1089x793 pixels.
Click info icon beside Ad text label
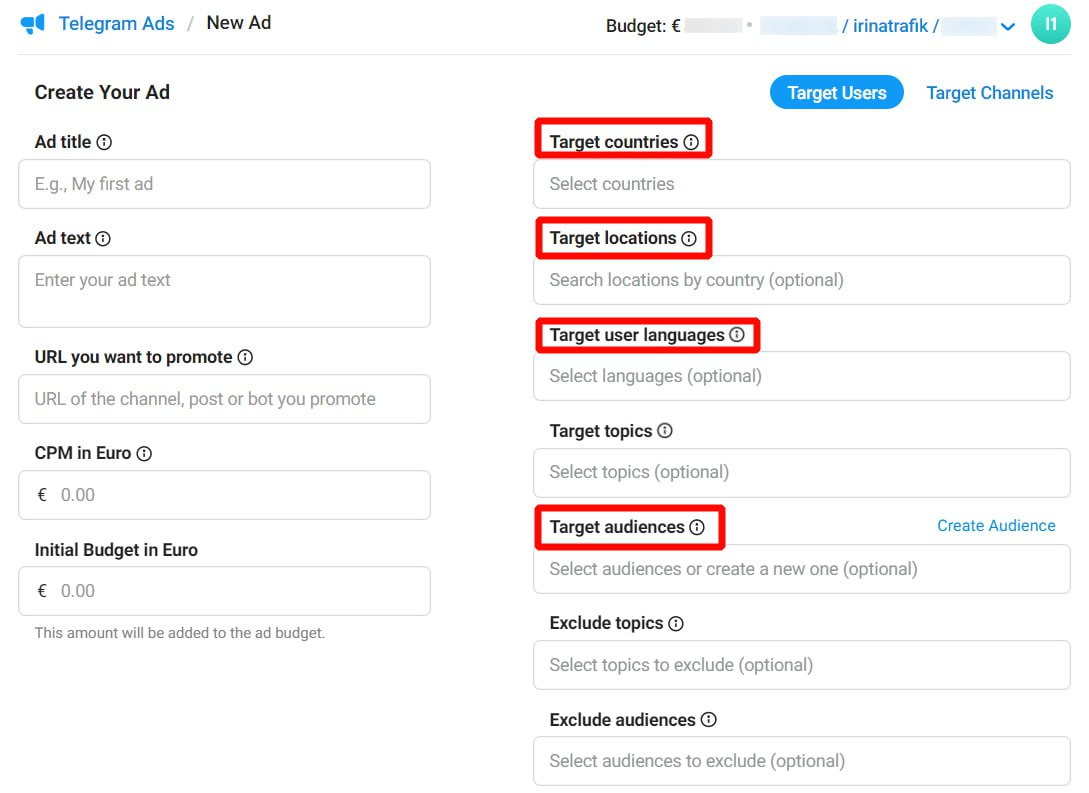pyautogui.click(x=103, y=239)
